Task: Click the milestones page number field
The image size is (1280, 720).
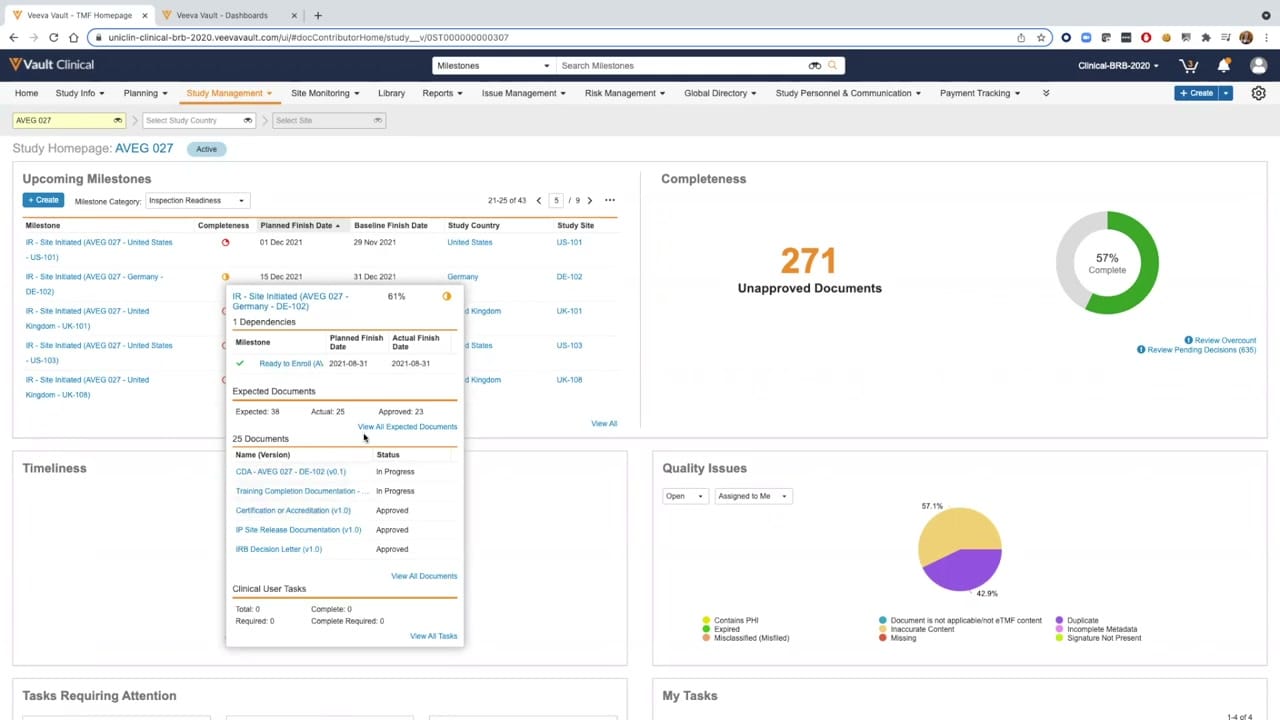Action: tap(556, 200)
